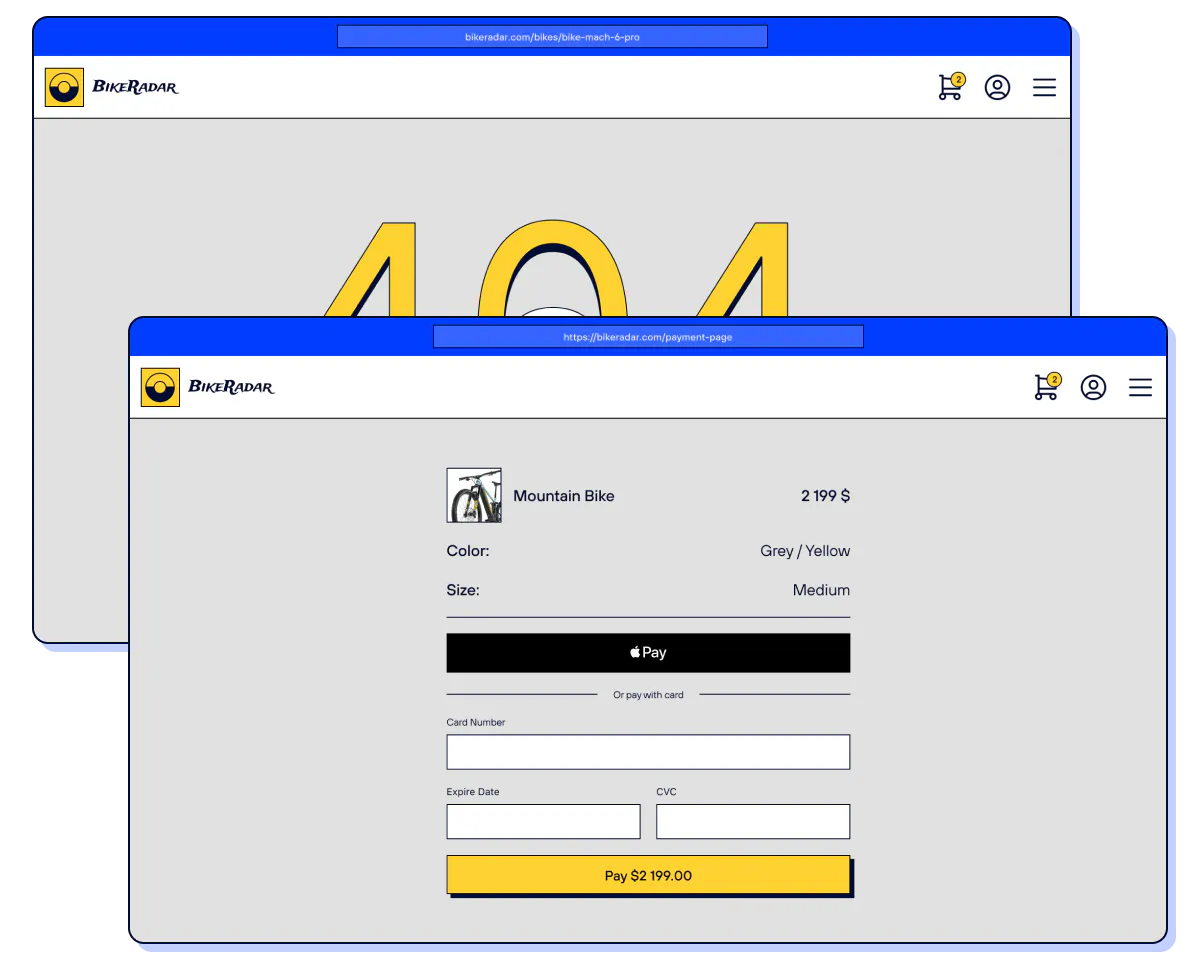
Task: Click the BikeRadar wordmark in the 404 window
Action: click(135, 87)
